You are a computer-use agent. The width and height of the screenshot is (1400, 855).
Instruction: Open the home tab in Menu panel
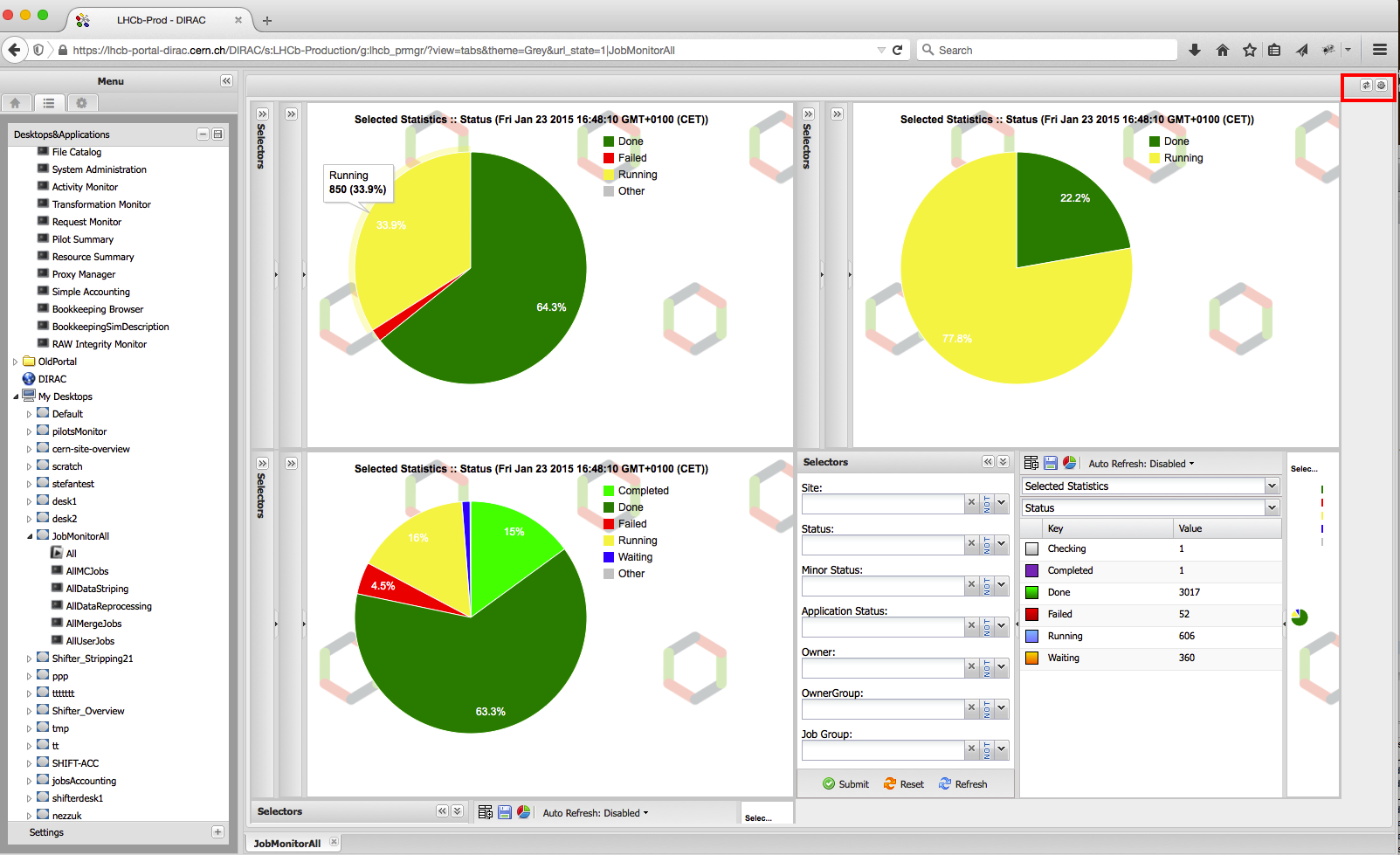coord(16,103)
